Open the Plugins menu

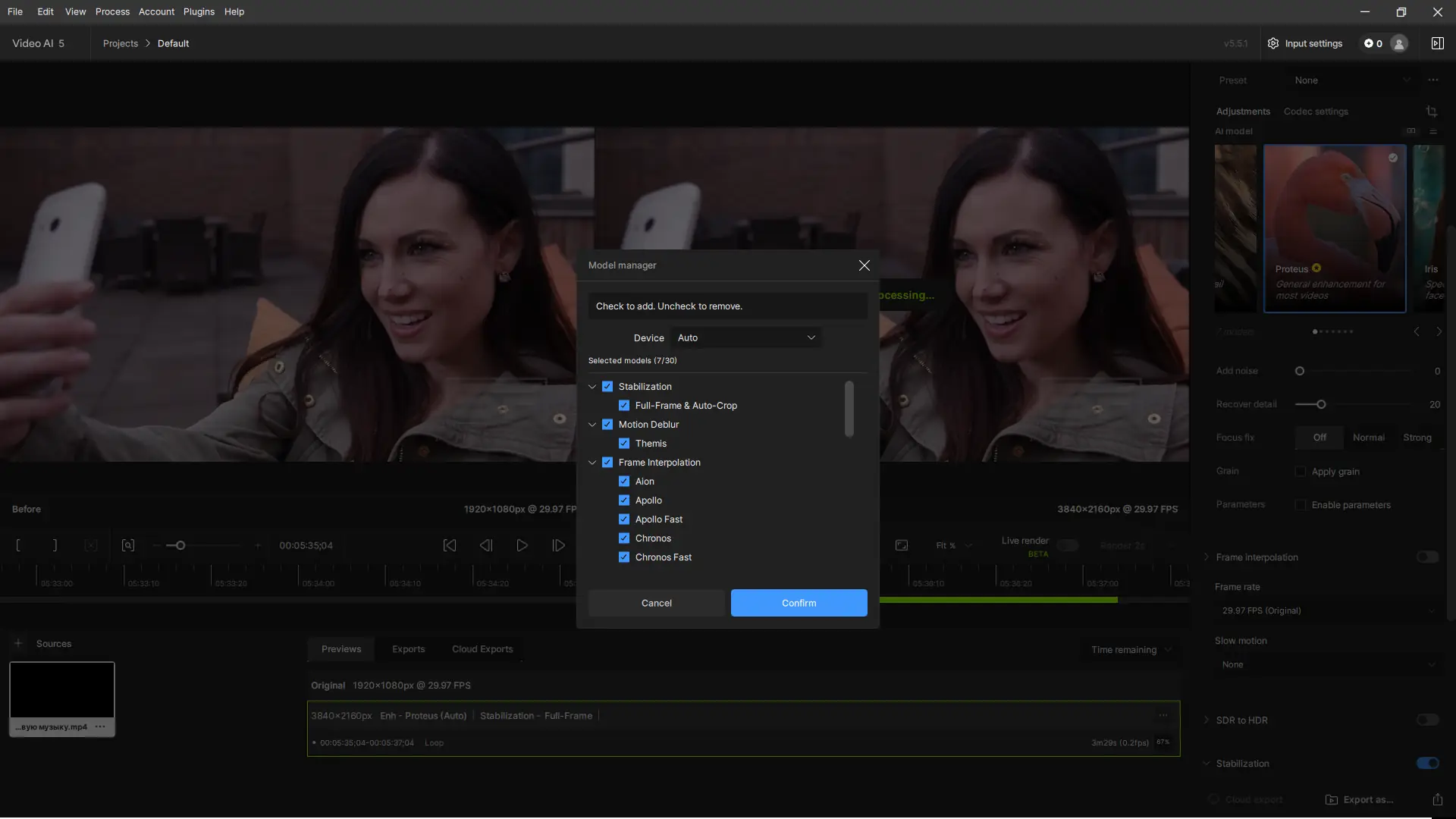tap(199, 11)
